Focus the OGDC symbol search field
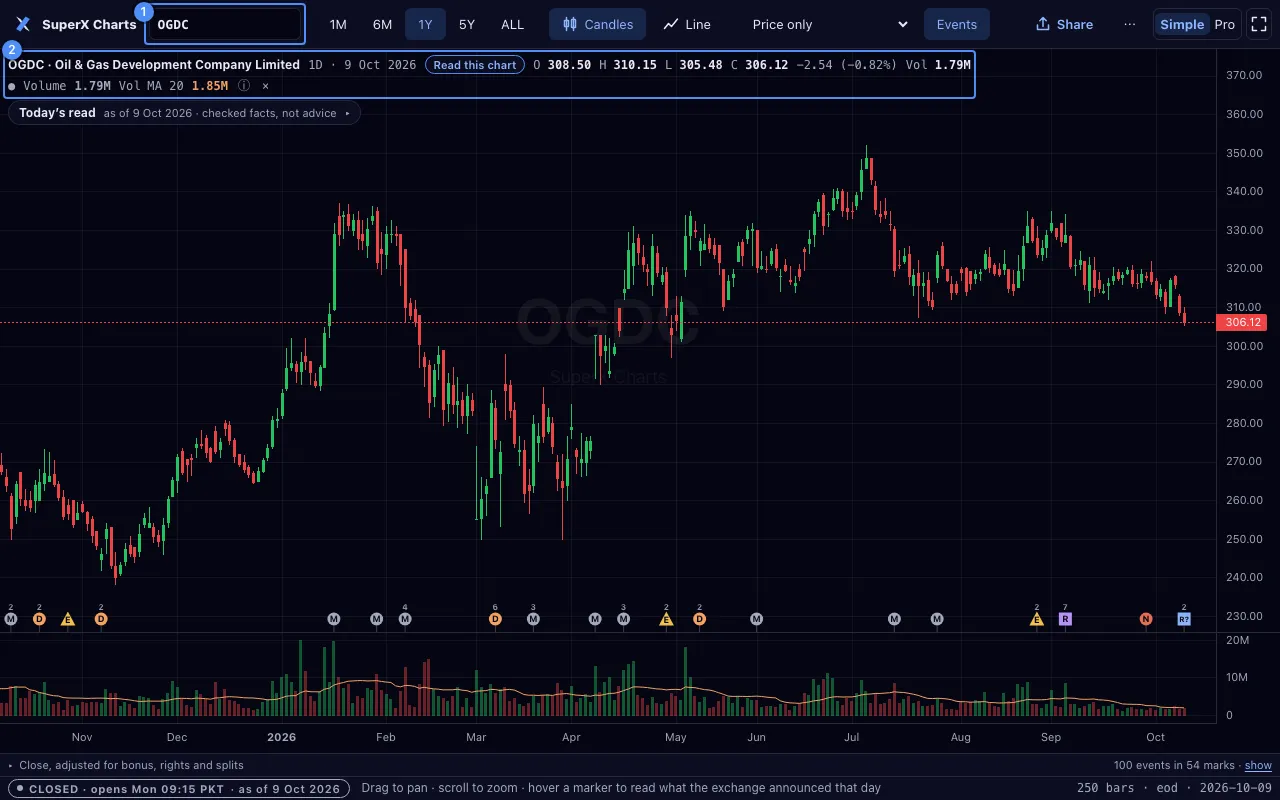This screenshot has height=800, width=1280. click(x=225, y=24)
